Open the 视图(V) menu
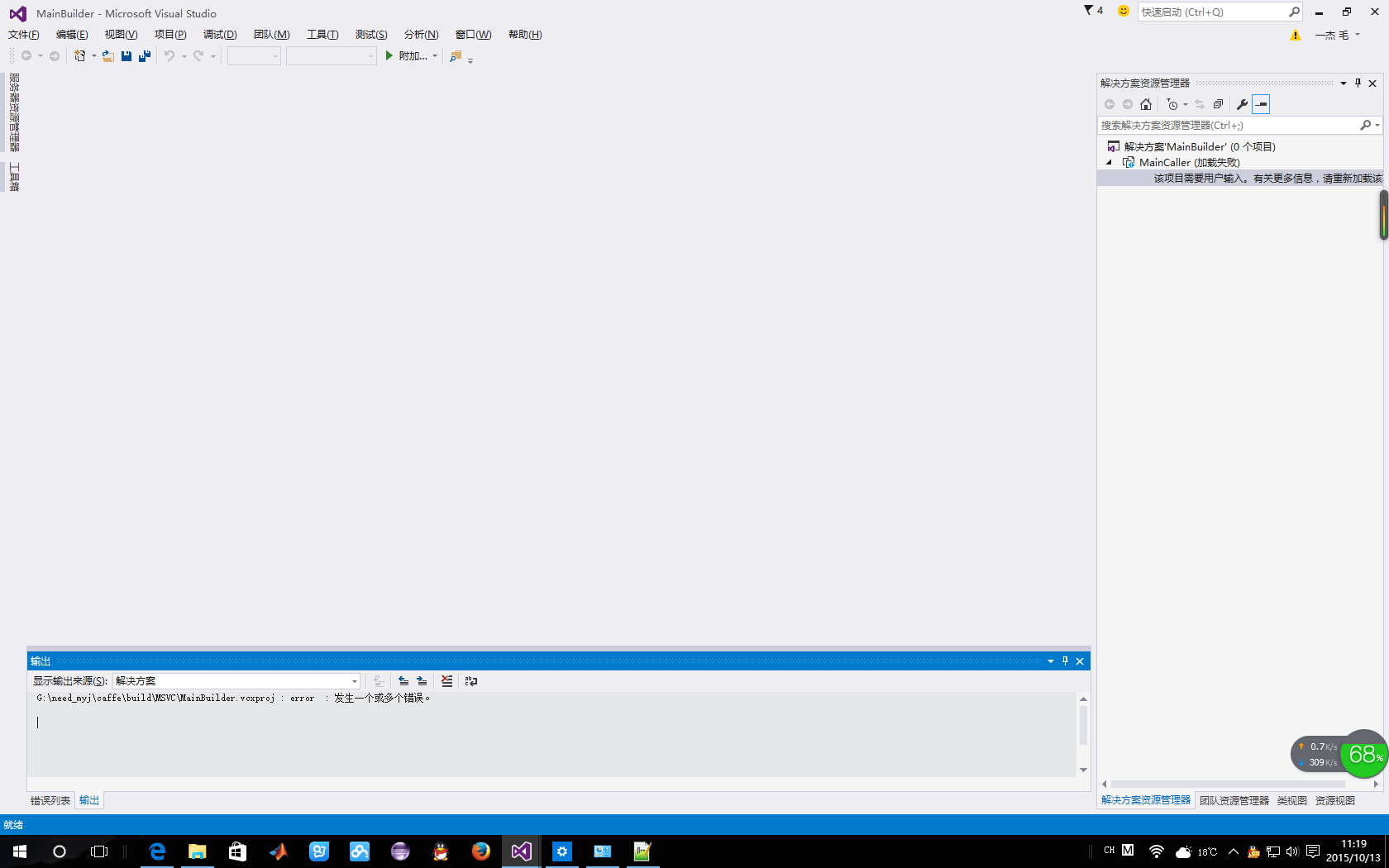 click(121, 35)
